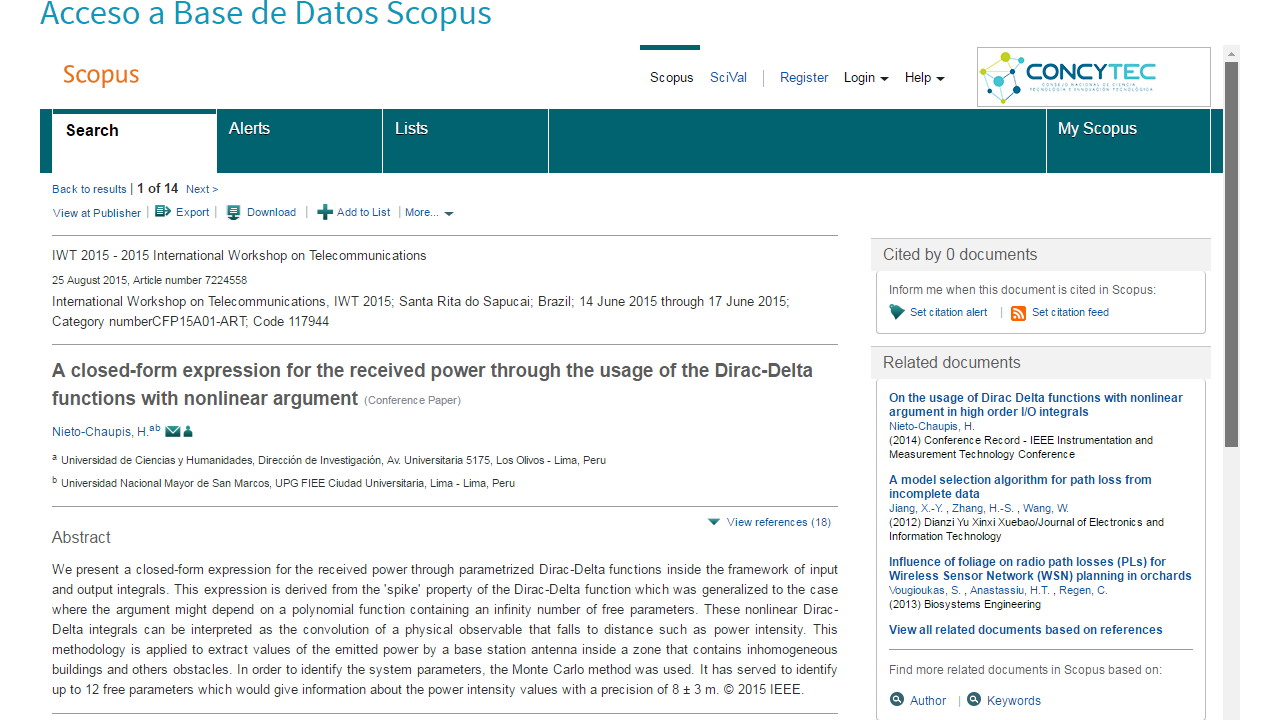Click the Add to List plus icon
This screenshot has width=1280, height=720.
pos(325,212)
